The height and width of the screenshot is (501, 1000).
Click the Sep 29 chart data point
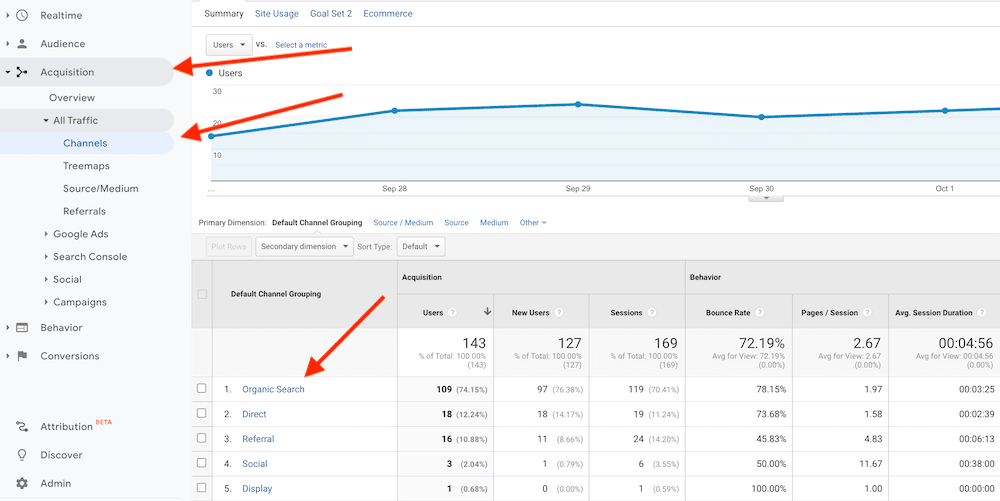point(578,104)
